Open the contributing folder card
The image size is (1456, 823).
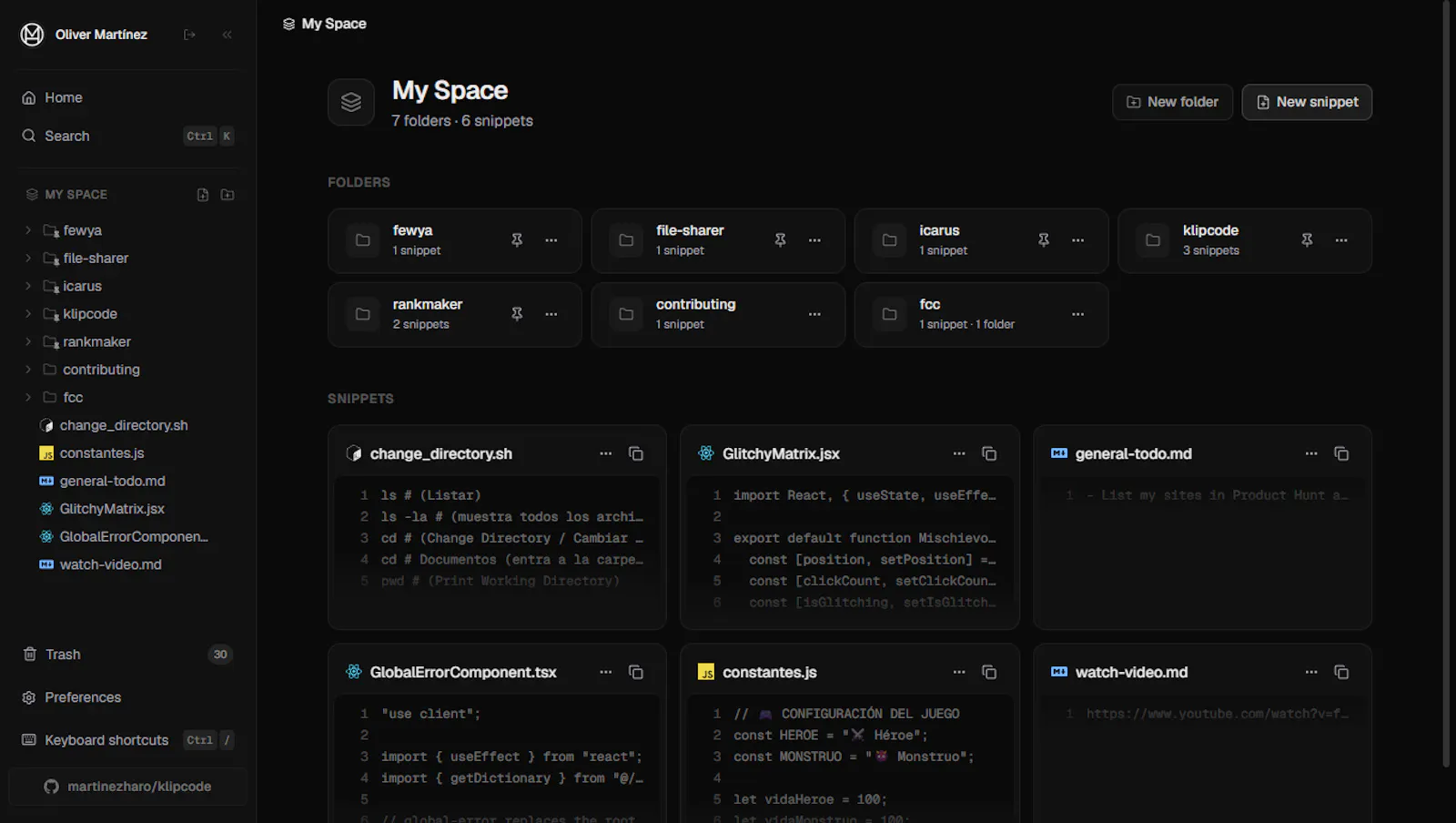[x=718, y=314]
